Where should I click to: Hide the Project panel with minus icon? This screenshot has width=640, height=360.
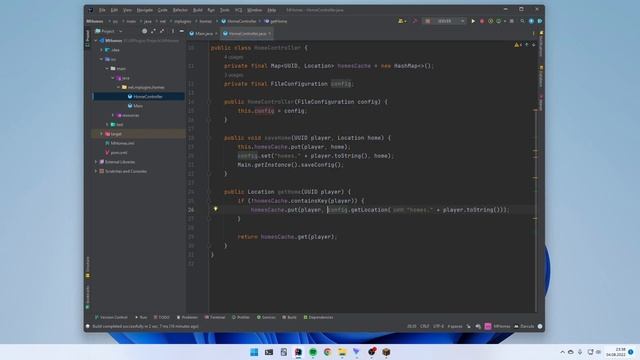coord(182,31)
